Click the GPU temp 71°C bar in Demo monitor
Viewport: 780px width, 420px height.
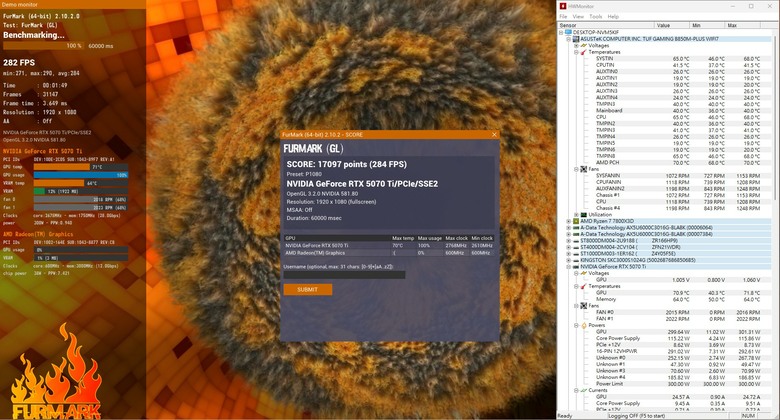(x=81, y=167)
